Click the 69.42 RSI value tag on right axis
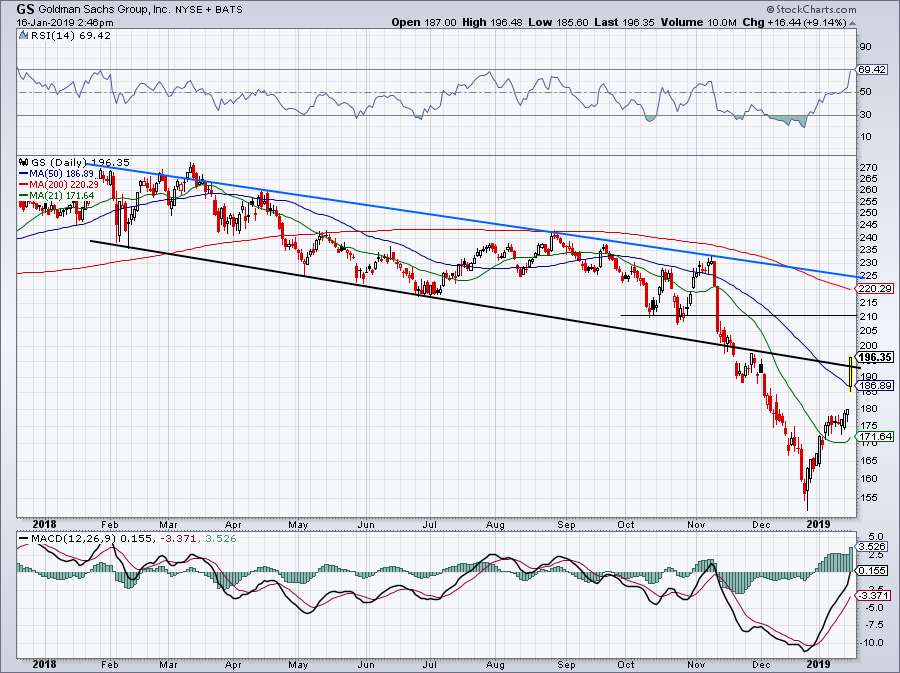900x673 pixels. (x=872, y=69)
